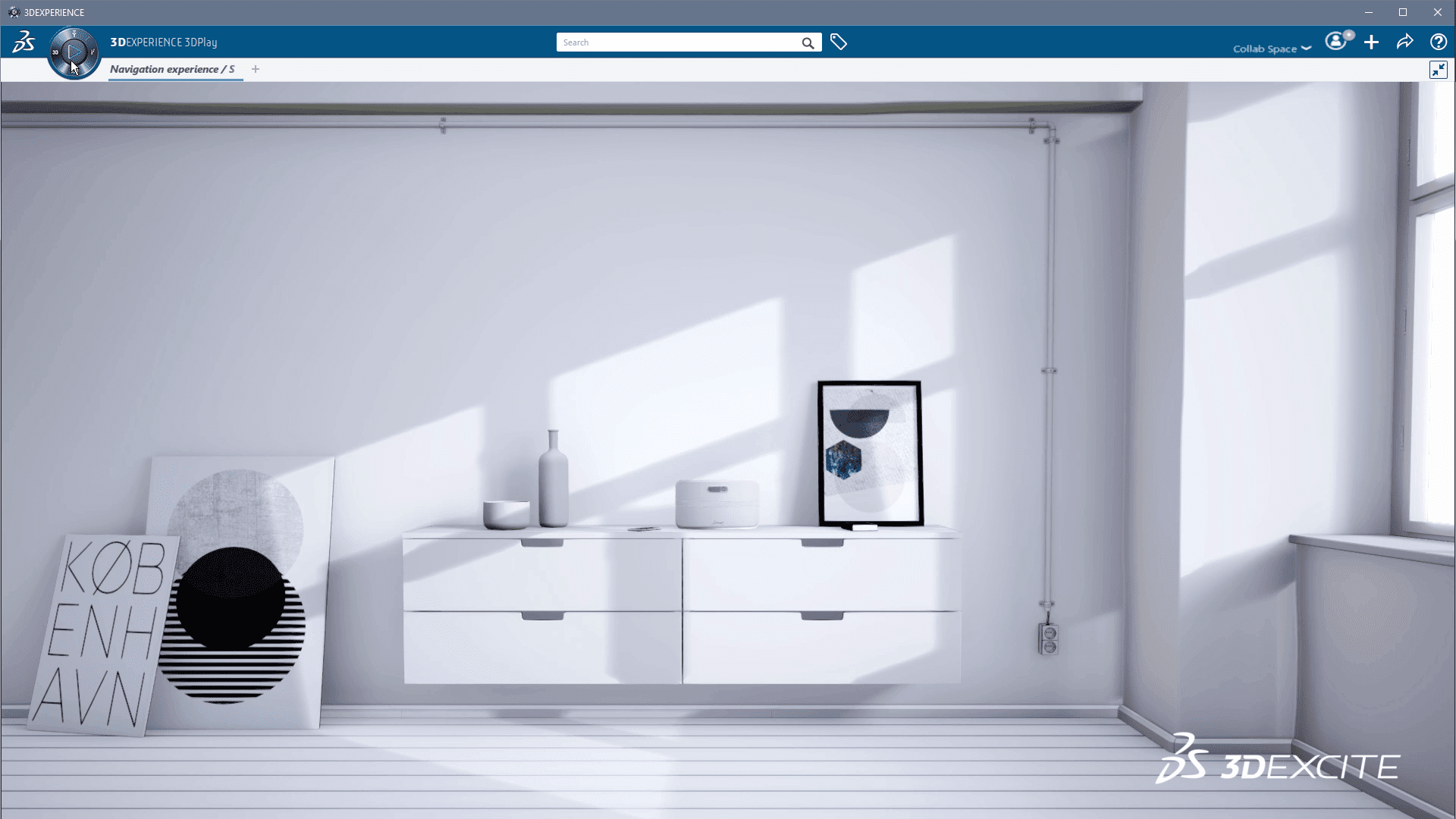Screen dimensions: 1456x819
Task: Toggle the fullscreen expand icon
Action: point(1438,69)
